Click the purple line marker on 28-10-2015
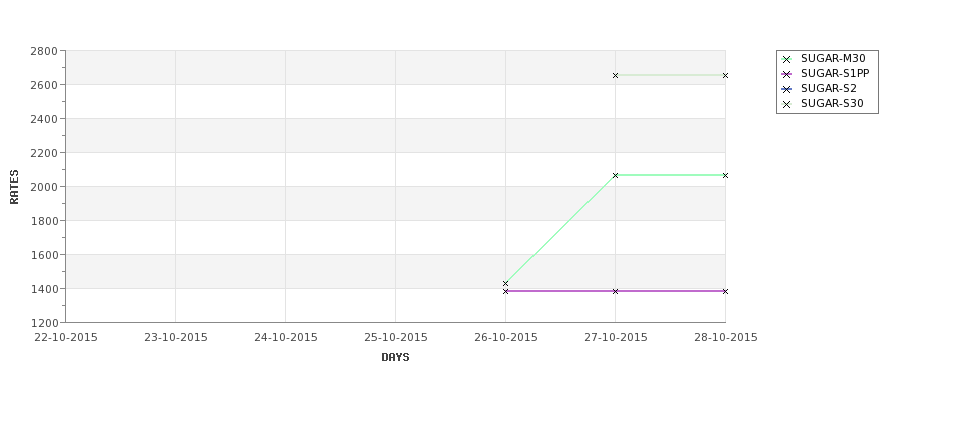The image size is (975, 429). pyautogui.click(x=725, y=291)
